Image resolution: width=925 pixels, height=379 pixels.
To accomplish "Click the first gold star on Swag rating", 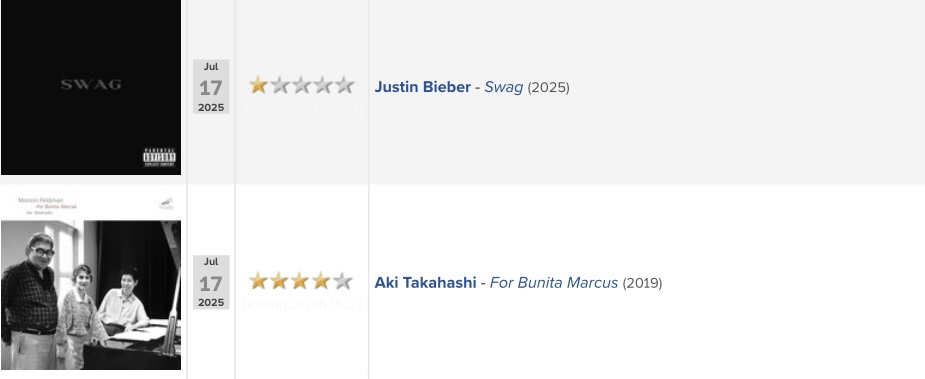I will (258, 85).
